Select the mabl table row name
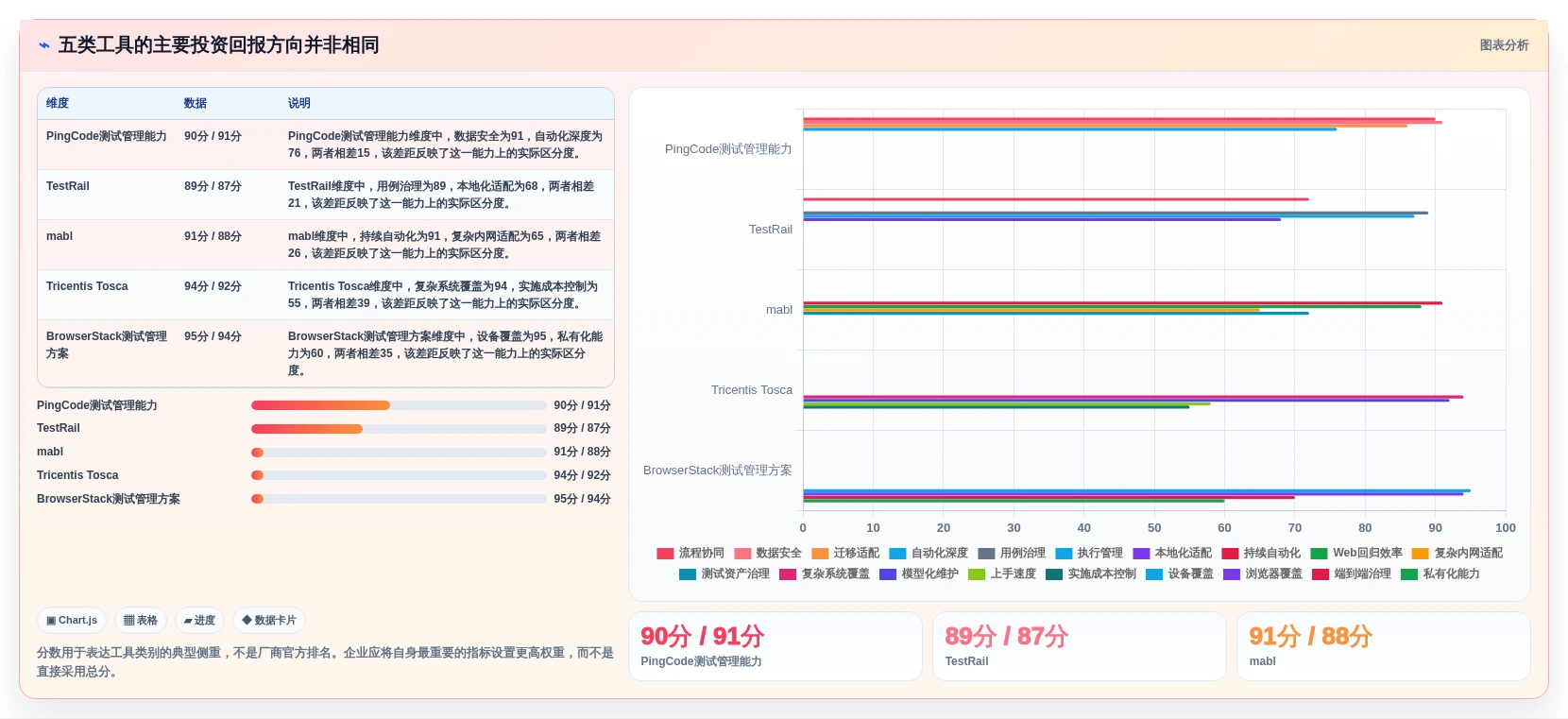This screenshot has height=719, width=1568. point(60,236)
